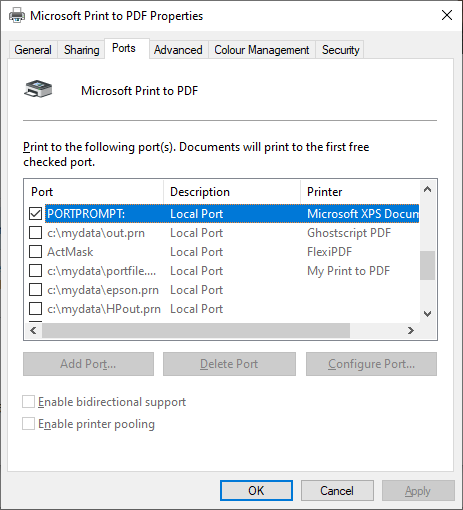Select the c:\mydata\HPout.prn port name
Screen dimensions: 463x510
[104, 309]
